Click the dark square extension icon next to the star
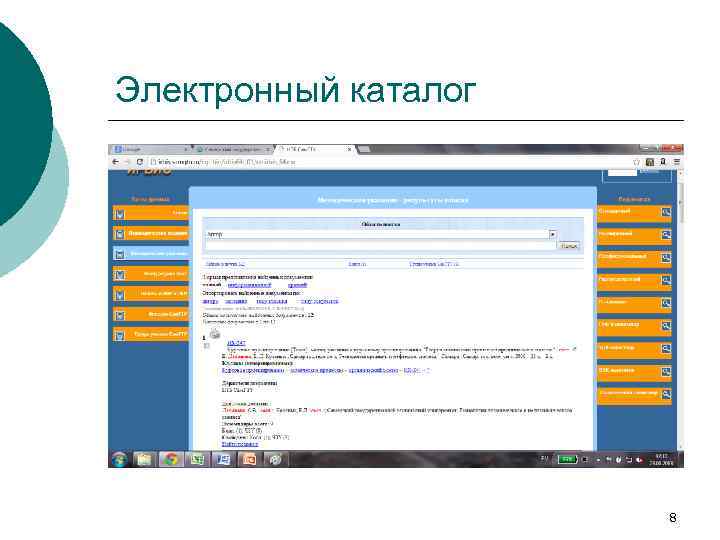 click(650, 162)
